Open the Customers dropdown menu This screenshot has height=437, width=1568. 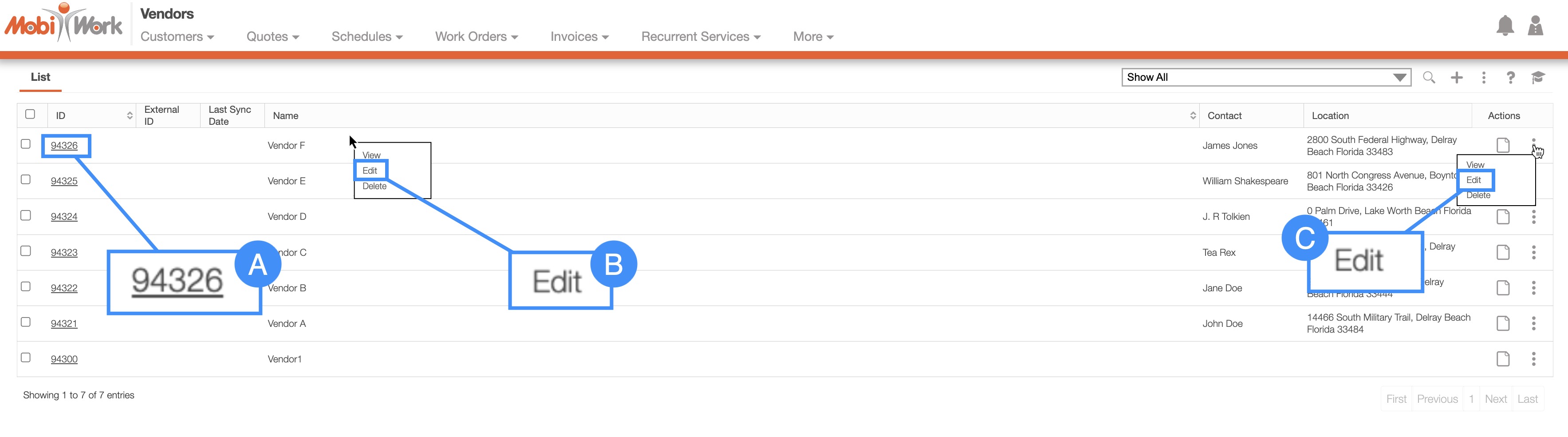coord(177,36)
